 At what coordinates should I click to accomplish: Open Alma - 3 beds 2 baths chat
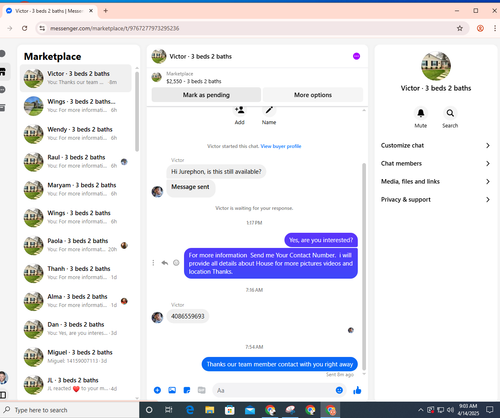[x=76, y=301]
